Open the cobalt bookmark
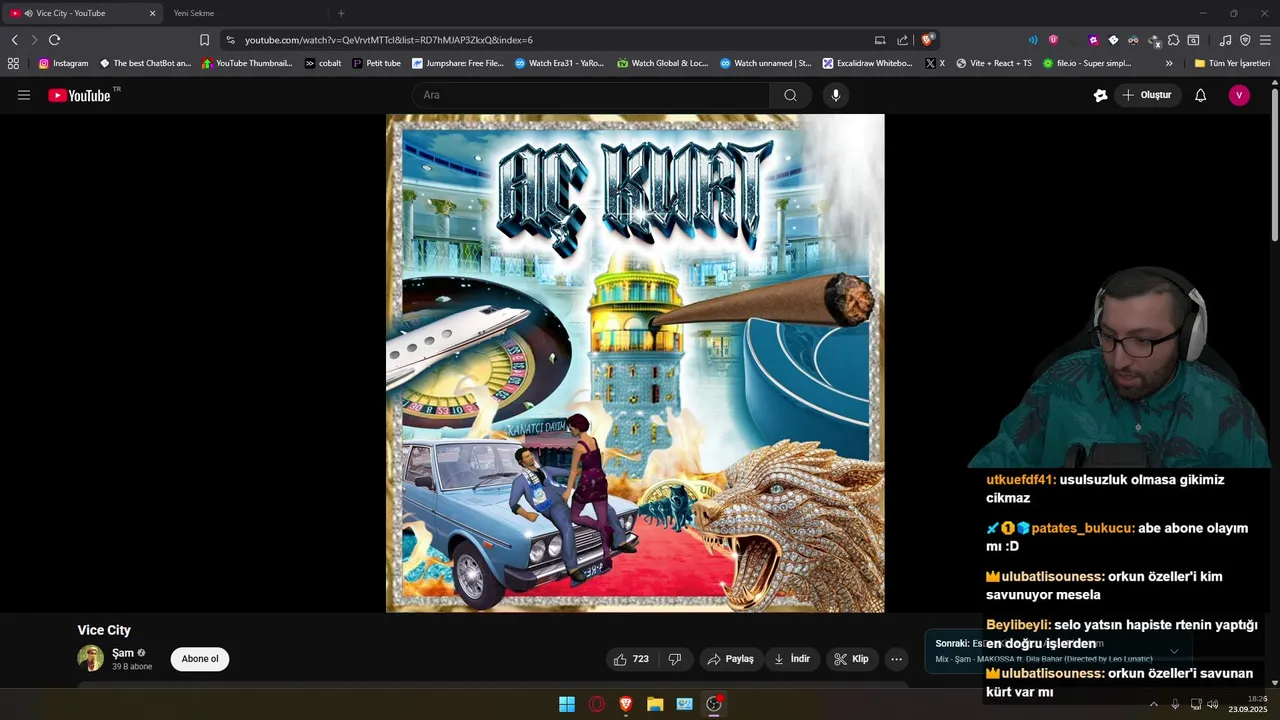 click(x=323, y=63)
